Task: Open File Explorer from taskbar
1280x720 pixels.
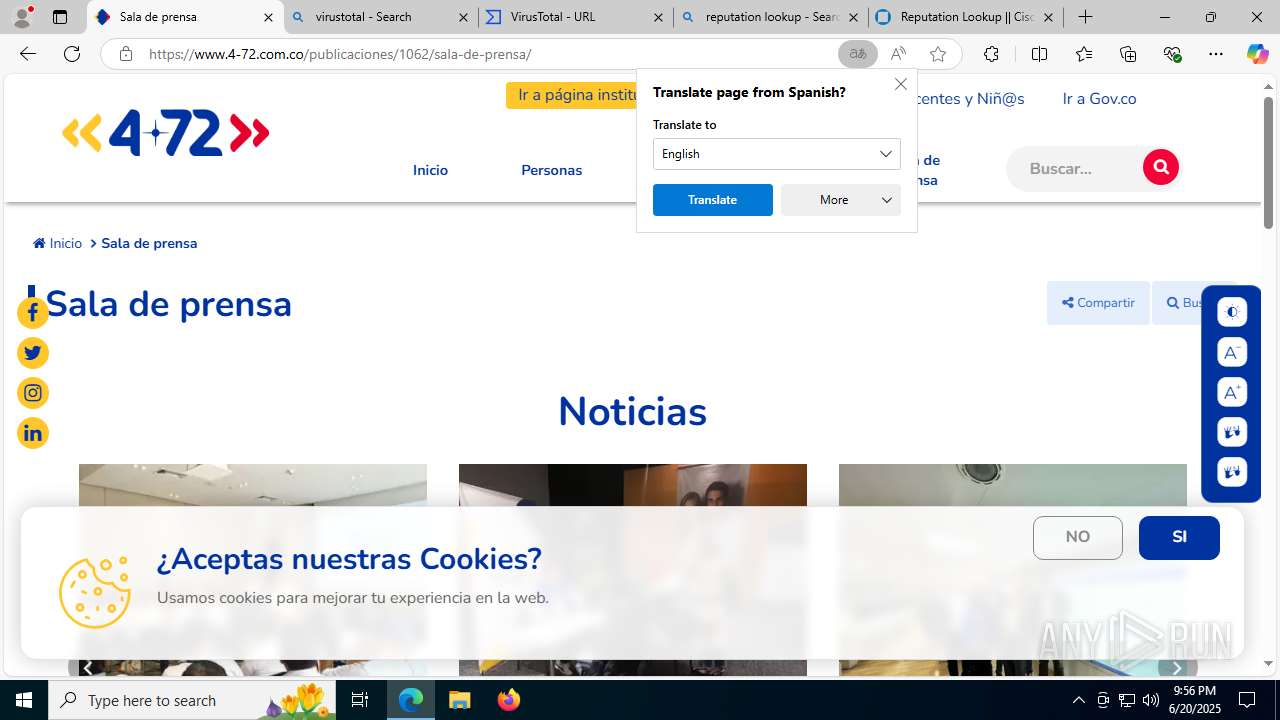Action: pos(460,700)
